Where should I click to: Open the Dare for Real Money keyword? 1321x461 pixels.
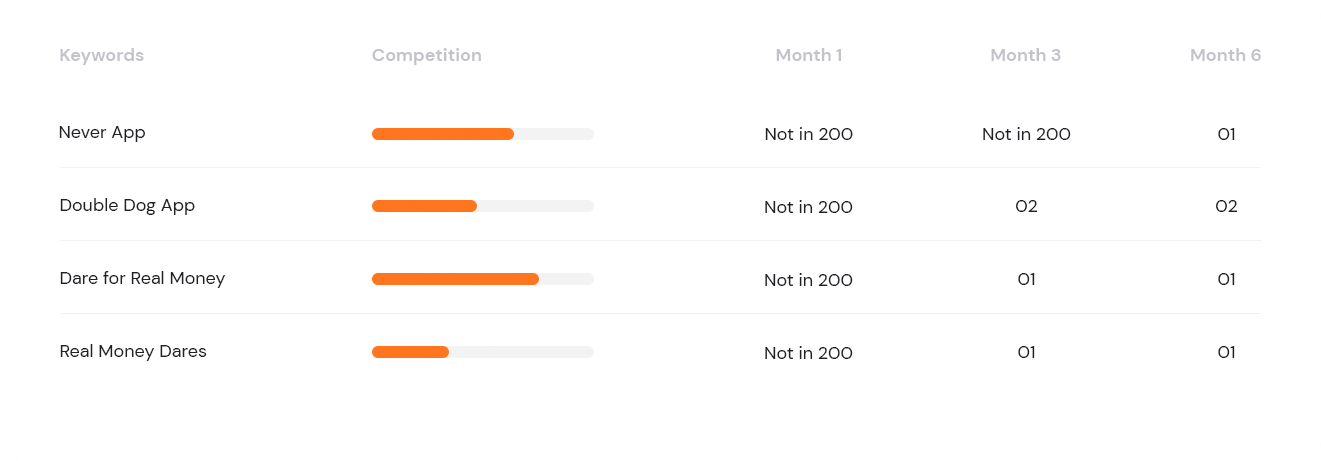(142, 278)
